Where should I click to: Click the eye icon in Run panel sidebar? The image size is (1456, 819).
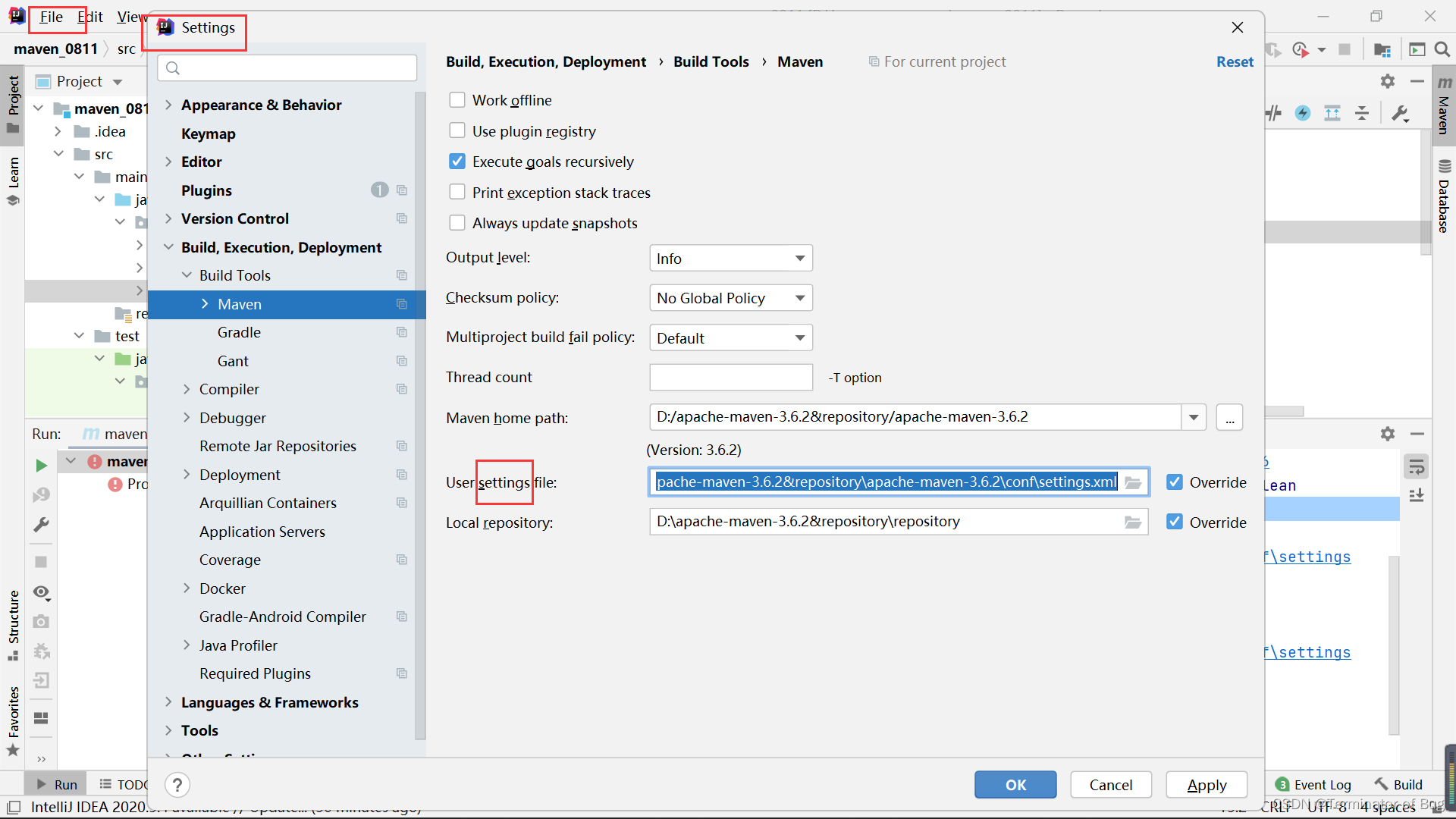click(x=41, y=591)
